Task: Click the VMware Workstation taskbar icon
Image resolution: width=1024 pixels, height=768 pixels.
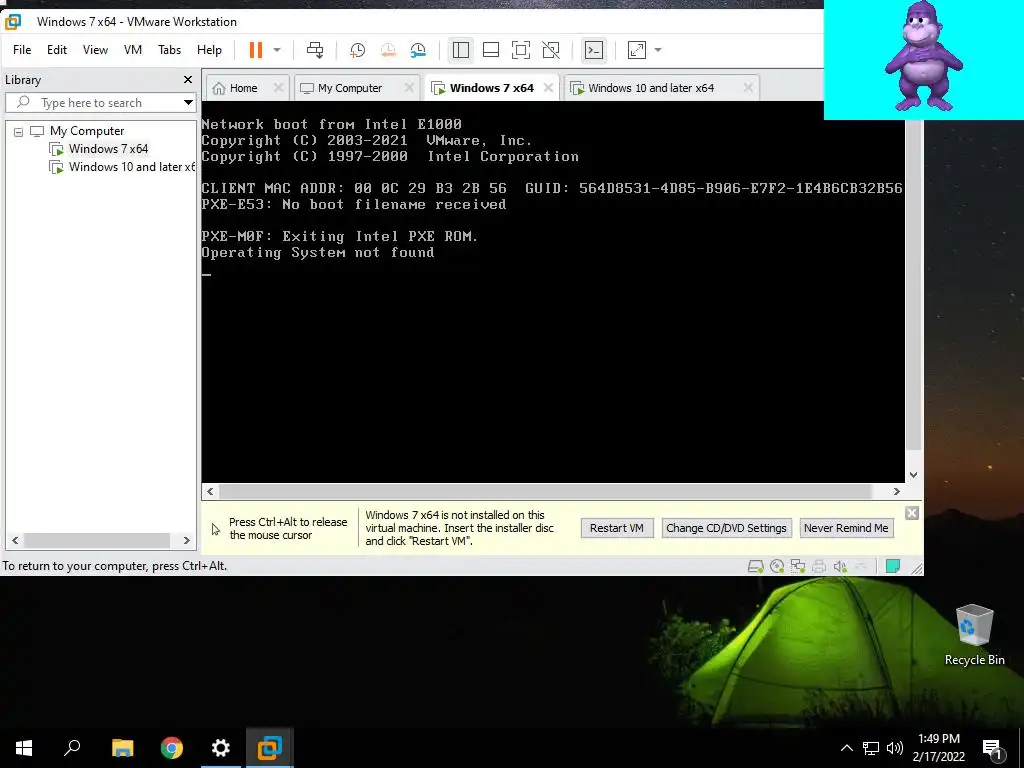Action: pos(270,748)
